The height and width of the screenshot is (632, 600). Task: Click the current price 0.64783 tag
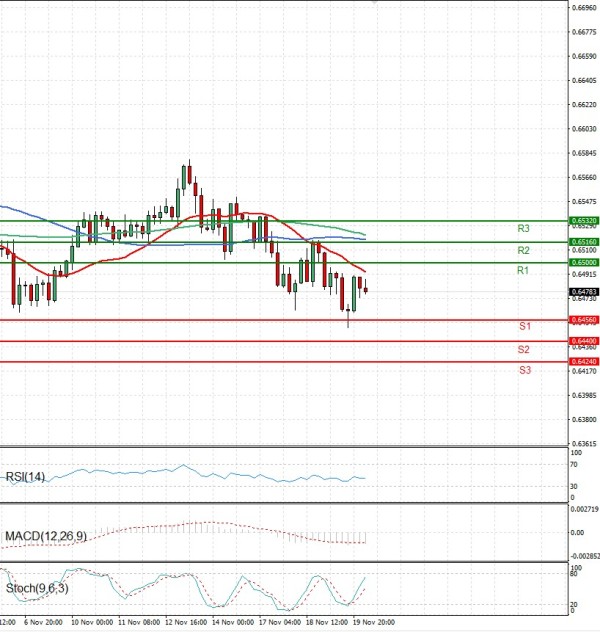(584, 291)
